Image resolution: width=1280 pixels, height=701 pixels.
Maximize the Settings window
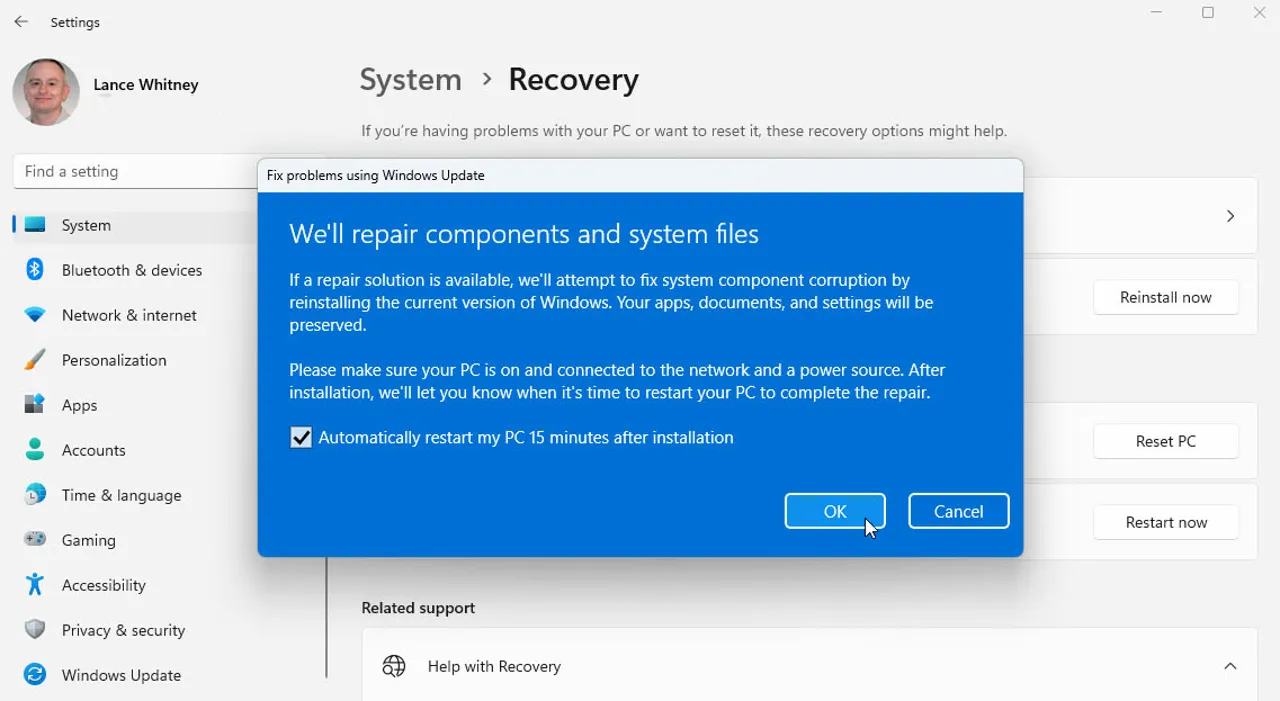coord(1208,13)
